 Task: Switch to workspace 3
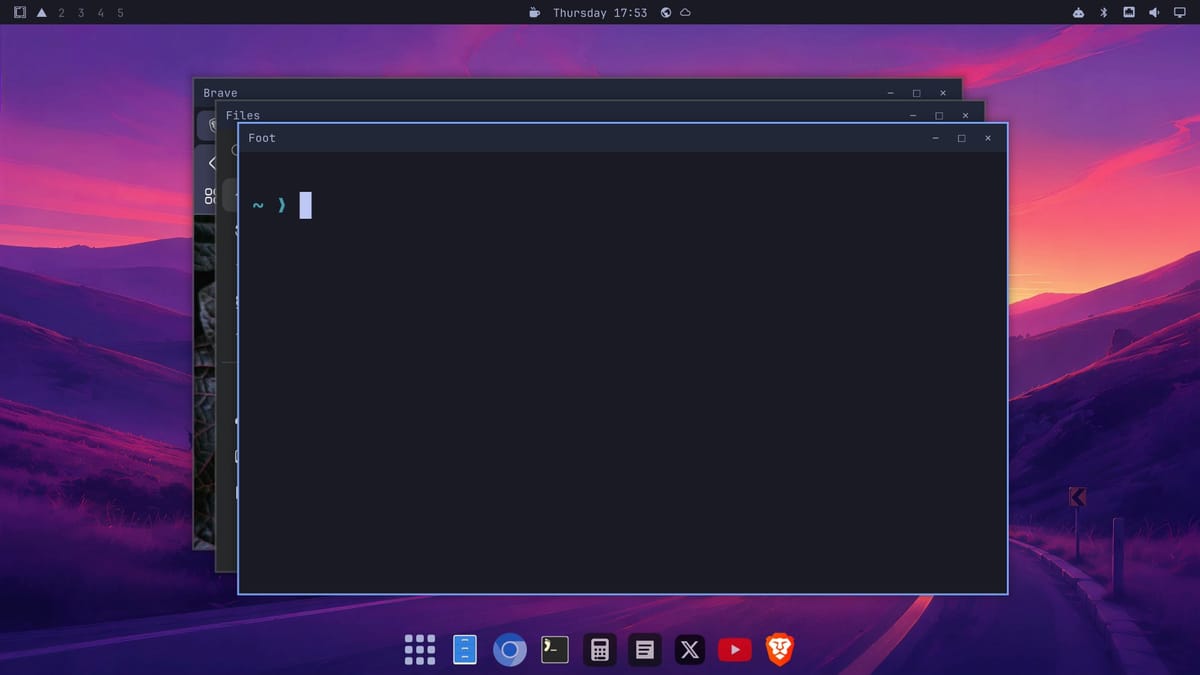click(x=81, y=13)
